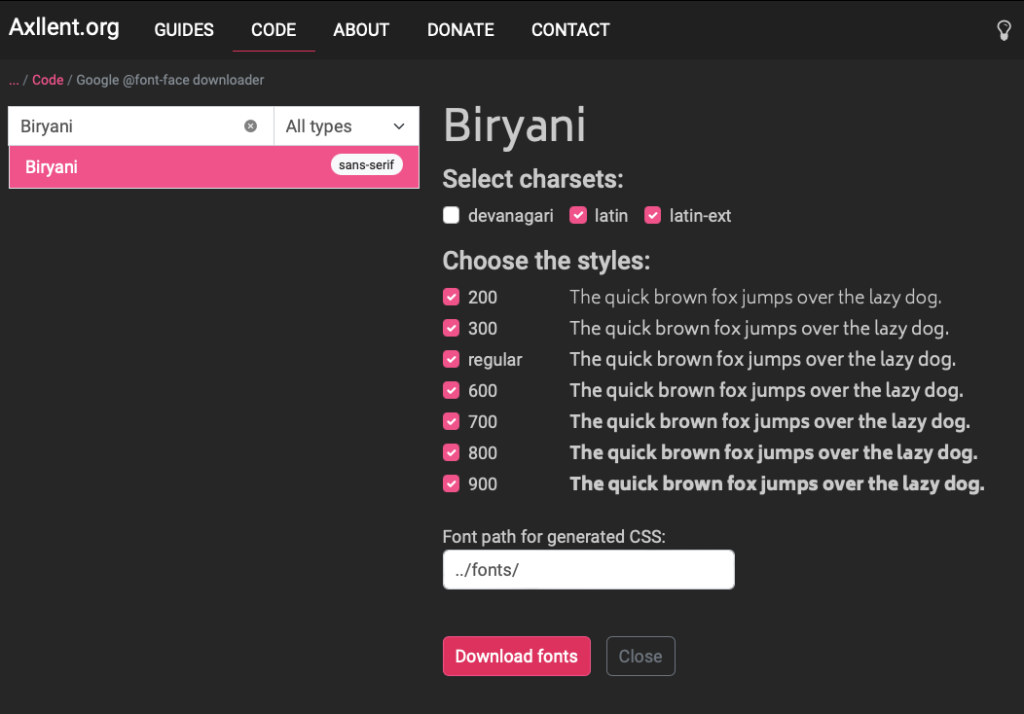Screen dimensions: 1024x714
Task: Click the Biryani font heading
Action: pyautogui.click(x=515, y=125)
